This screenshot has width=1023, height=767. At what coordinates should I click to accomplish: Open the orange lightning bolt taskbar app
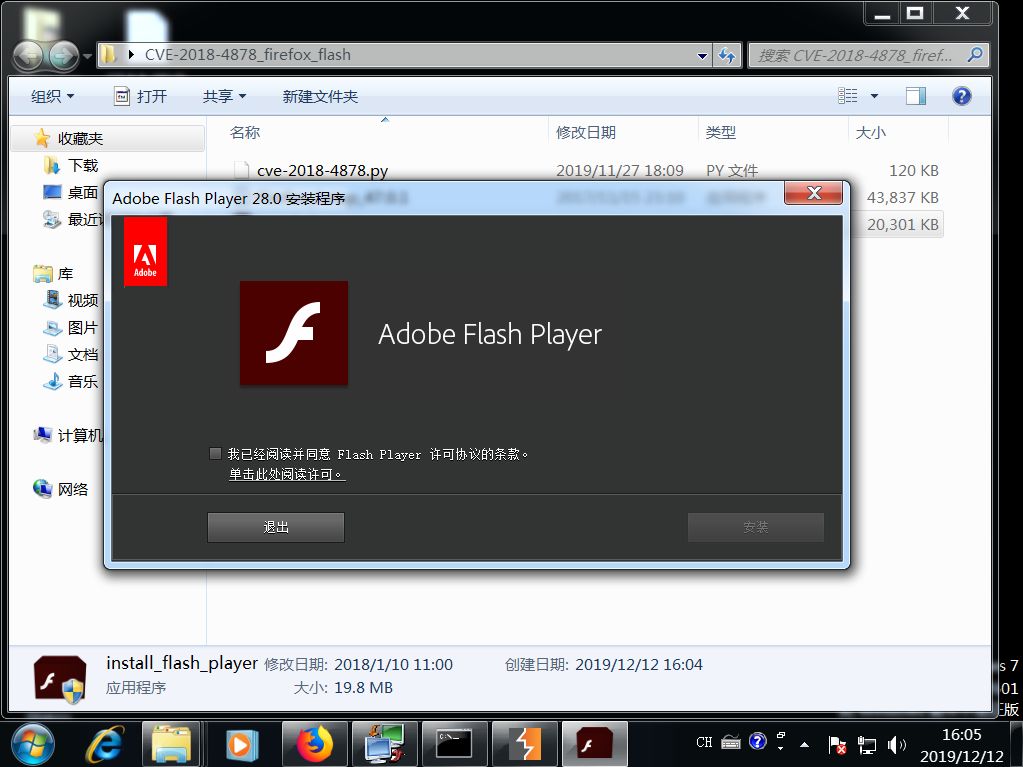tap(525, 744)
